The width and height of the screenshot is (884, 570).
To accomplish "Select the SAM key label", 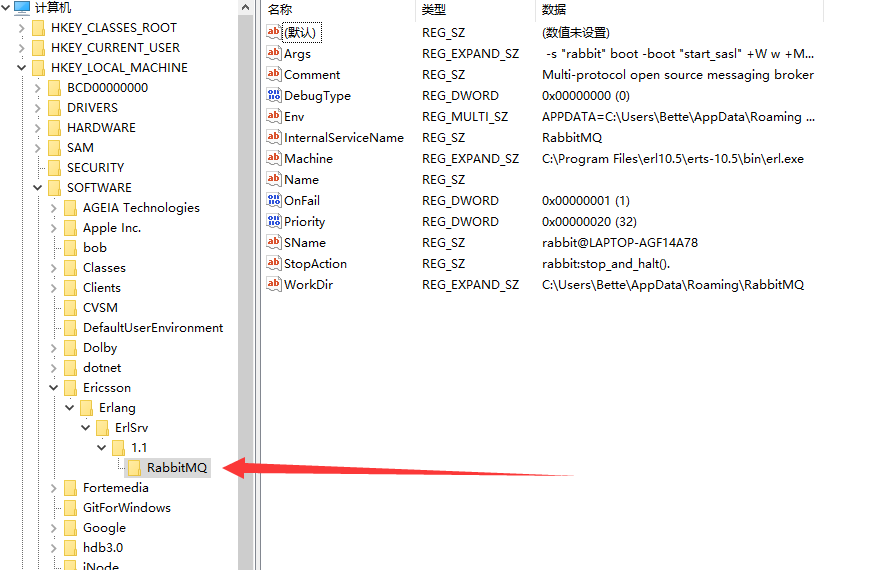I will point(80,148).
